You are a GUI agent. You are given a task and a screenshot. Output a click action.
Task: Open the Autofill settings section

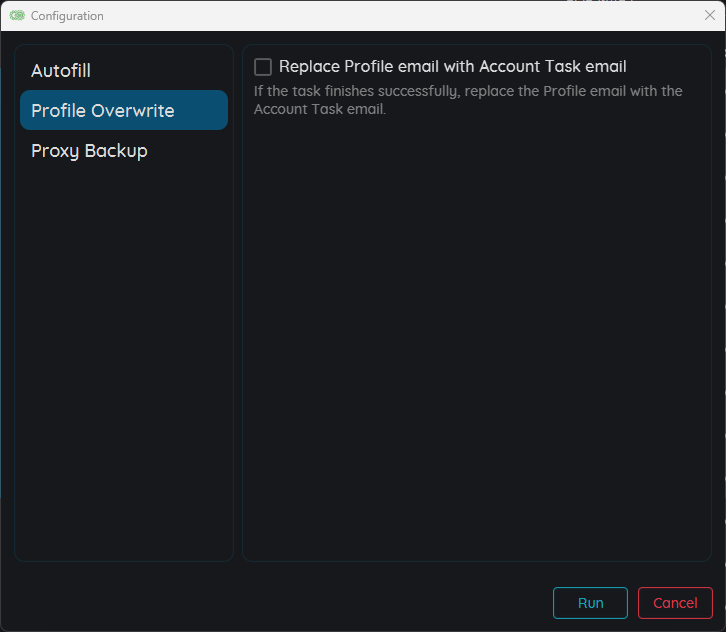tap(124, 71)
